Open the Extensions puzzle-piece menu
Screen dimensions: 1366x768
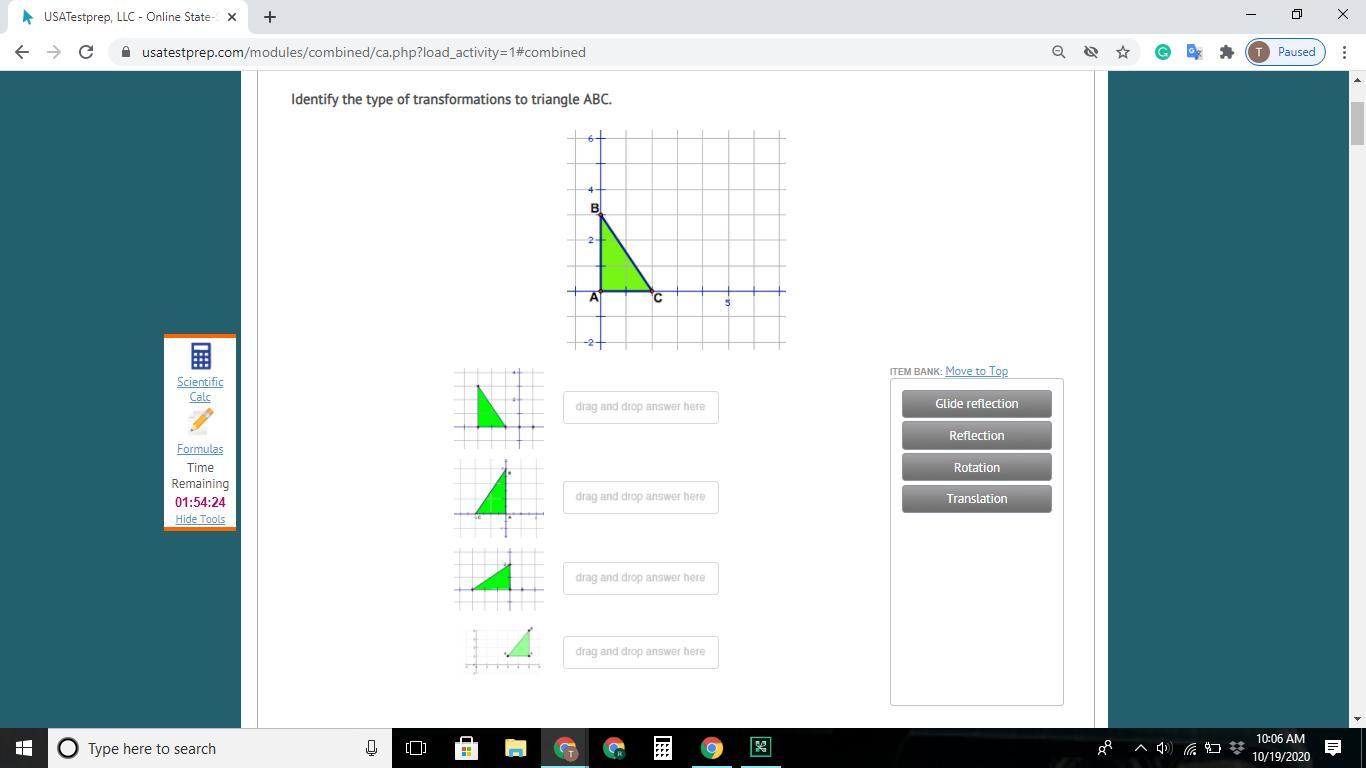(x=1226, y=52)
